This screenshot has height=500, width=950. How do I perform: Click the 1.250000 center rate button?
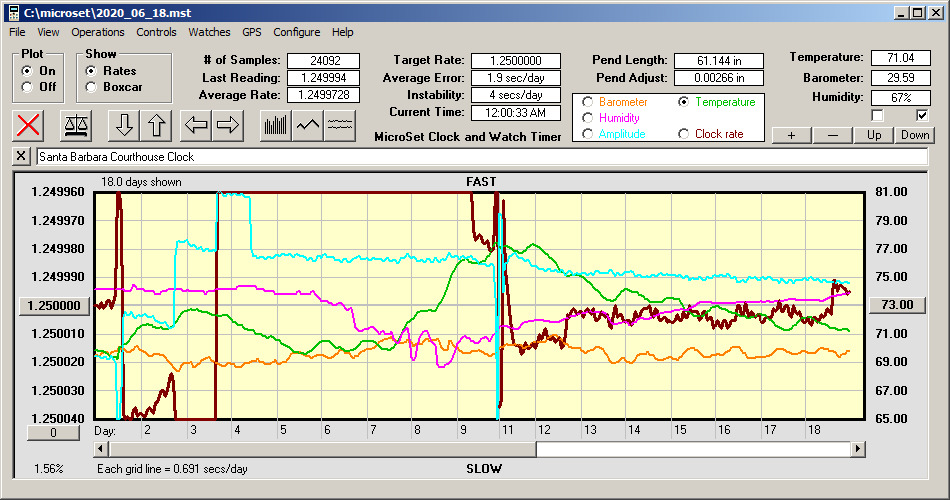tap(55, 305)
